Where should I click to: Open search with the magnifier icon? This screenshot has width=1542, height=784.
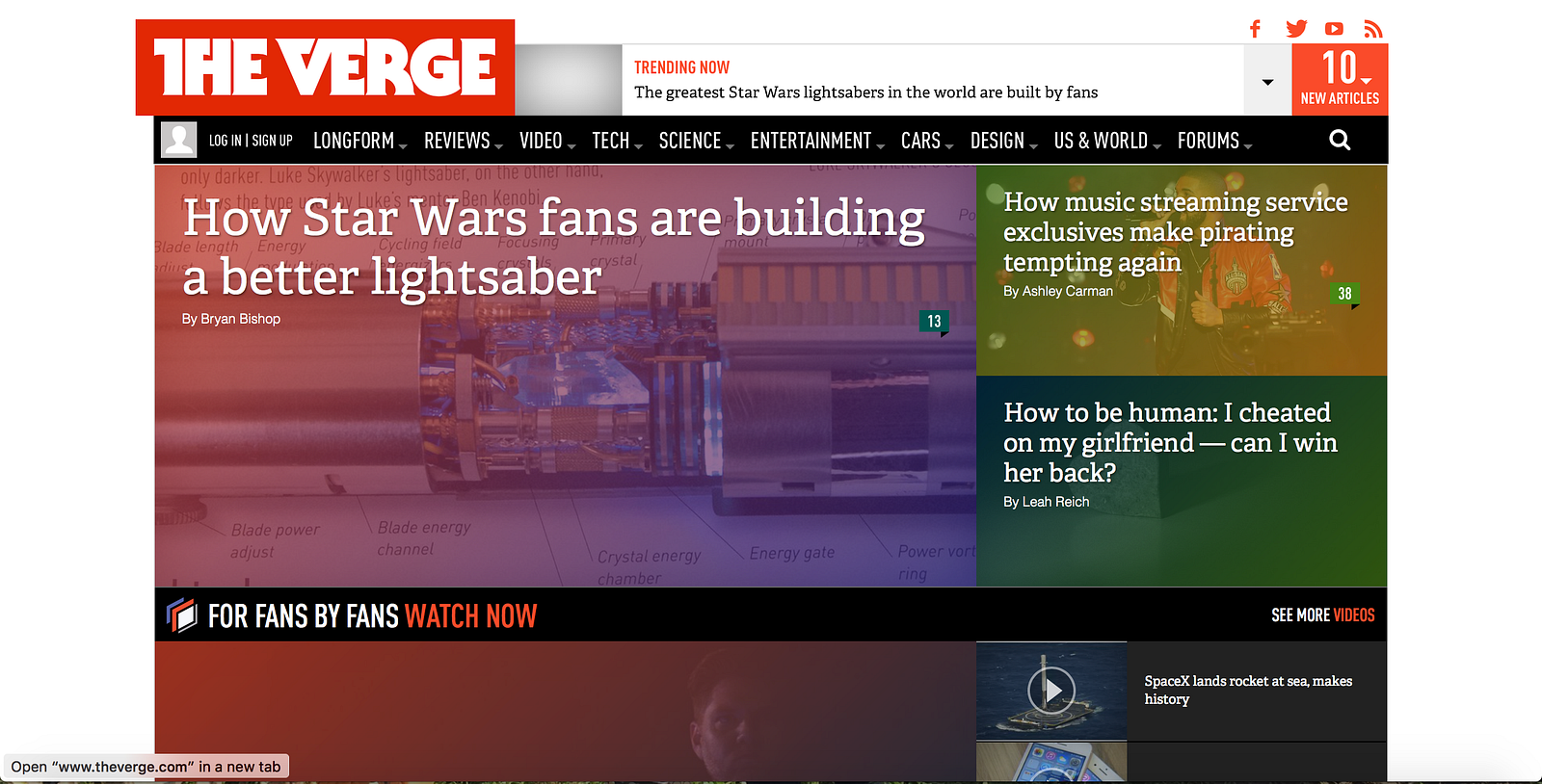(1340, 141)
